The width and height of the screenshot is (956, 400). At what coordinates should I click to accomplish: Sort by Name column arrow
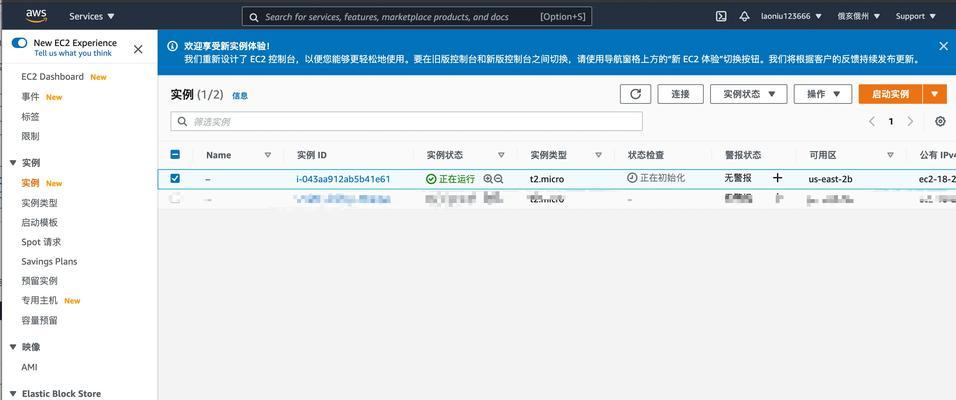tap(268, 155)
